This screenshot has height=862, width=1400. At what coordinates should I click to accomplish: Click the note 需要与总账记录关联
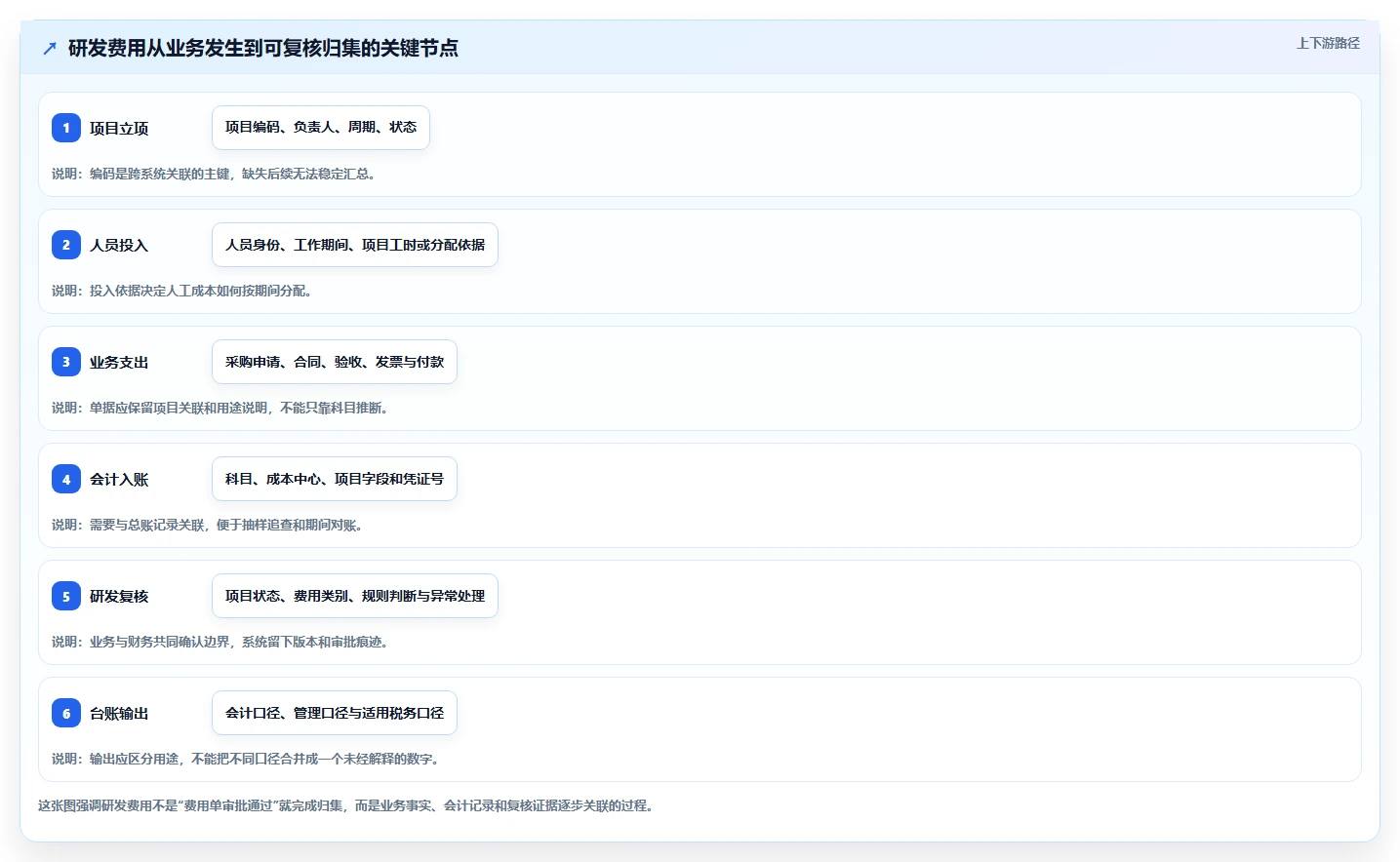[x=207, y=525]
